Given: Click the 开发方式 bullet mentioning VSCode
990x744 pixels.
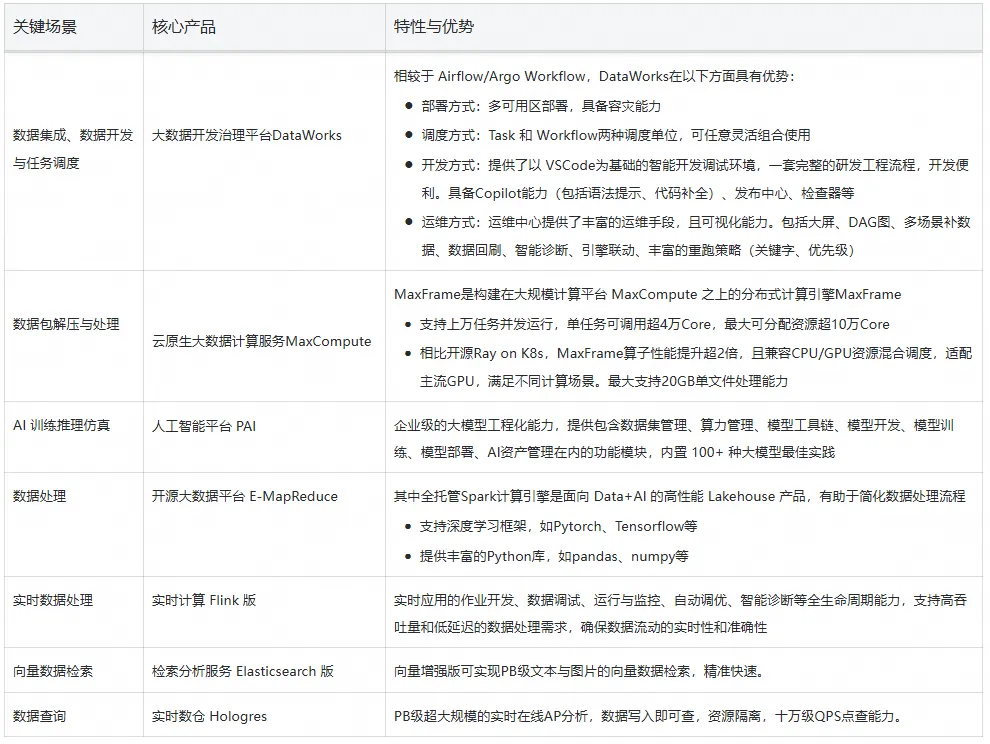Looking at the screenshot, I should coord(695,179).
